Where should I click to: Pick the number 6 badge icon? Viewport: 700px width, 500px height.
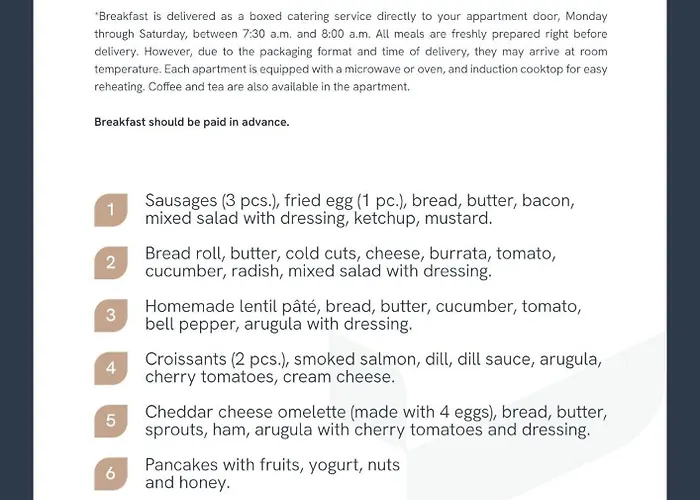[111, 474]
